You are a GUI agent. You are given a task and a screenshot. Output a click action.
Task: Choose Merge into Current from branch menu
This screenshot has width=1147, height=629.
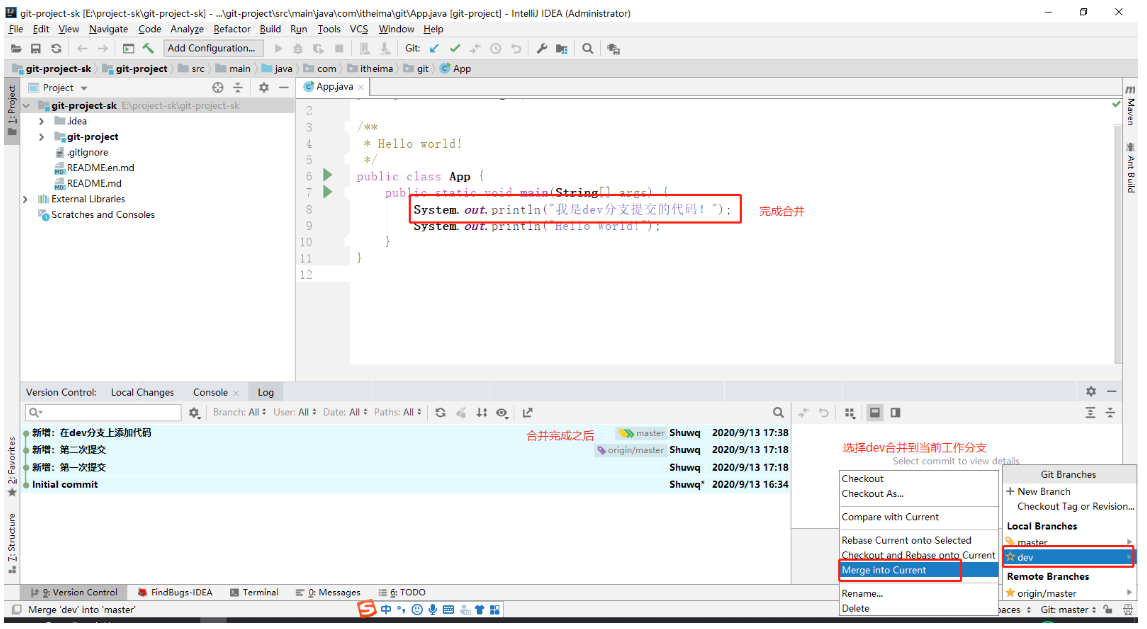[x=919, y=570]
